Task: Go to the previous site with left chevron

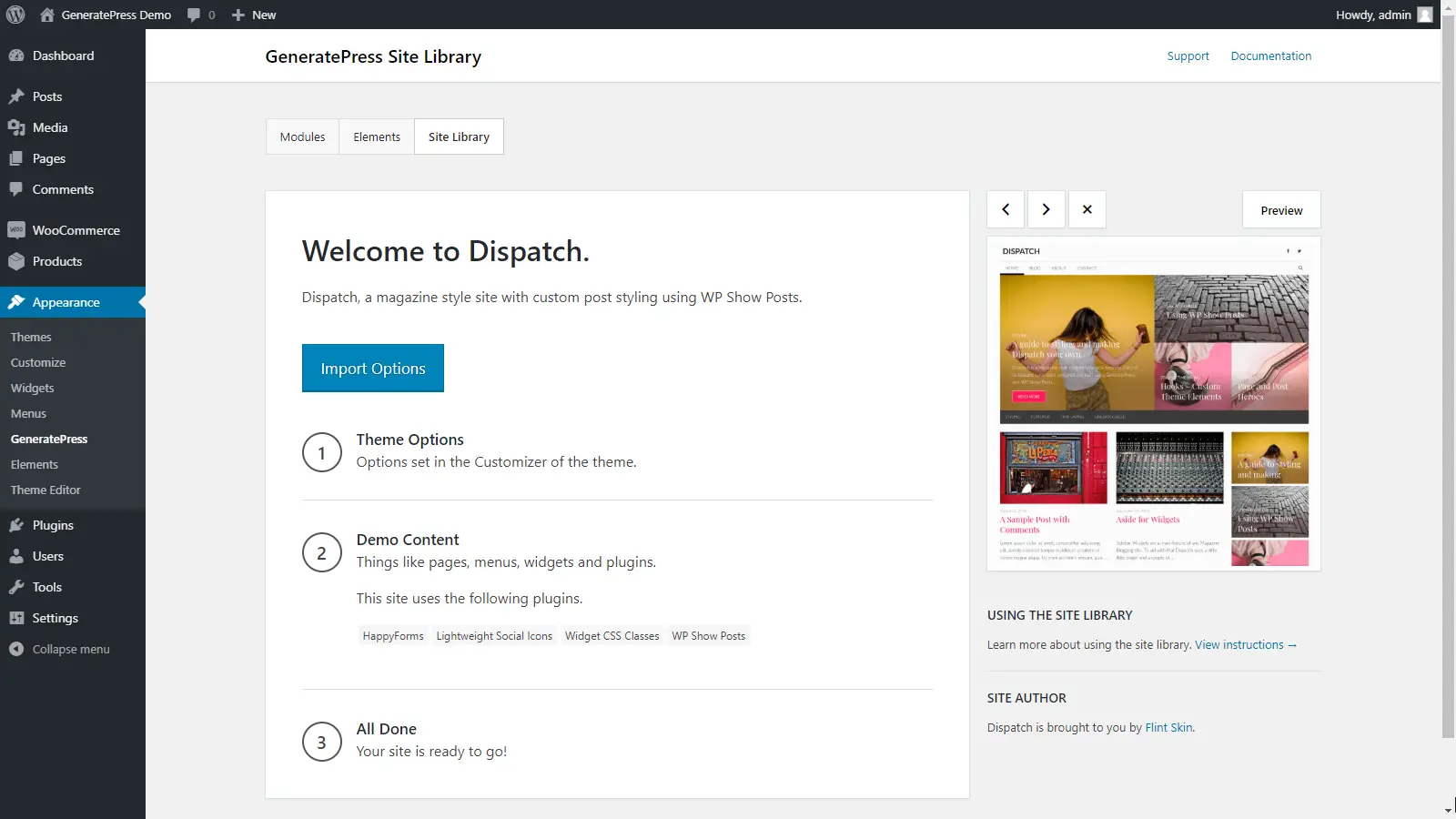Action: pyautogui.click(x=1006, y=209)
